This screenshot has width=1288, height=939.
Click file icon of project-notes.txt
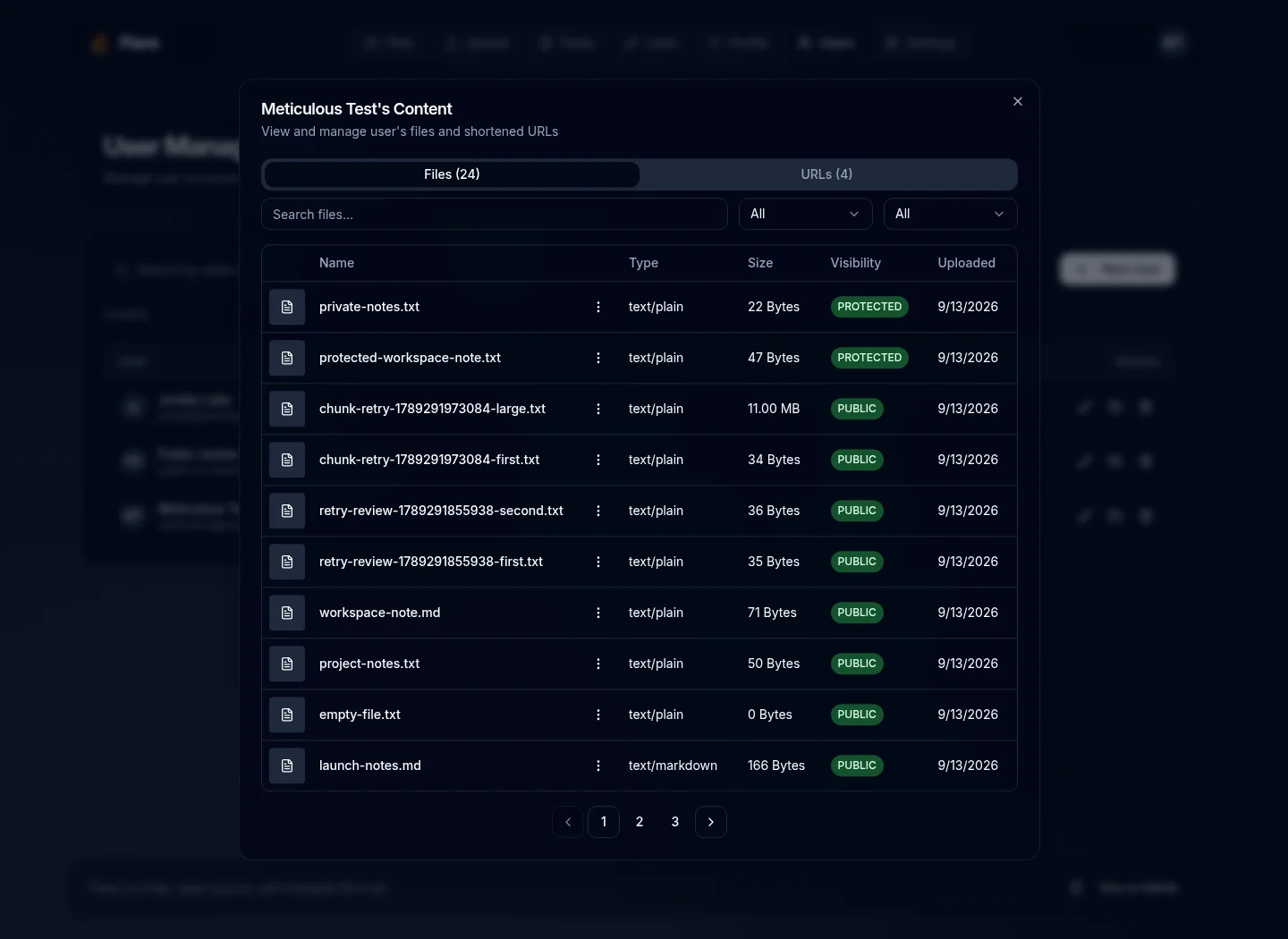(x=287, y=664)
